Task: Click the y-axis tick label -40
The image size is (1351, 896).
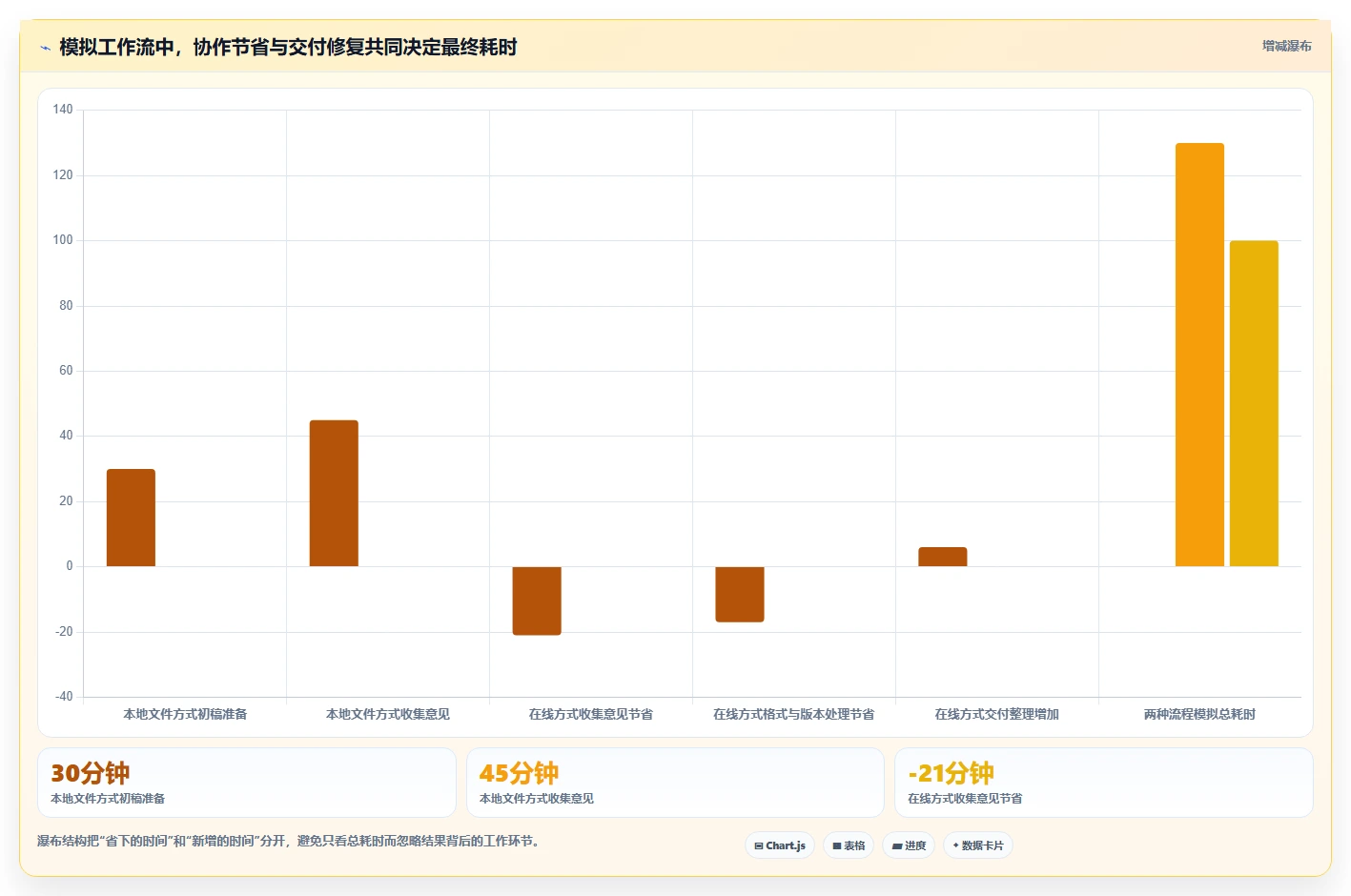Action: pos(64,697)
